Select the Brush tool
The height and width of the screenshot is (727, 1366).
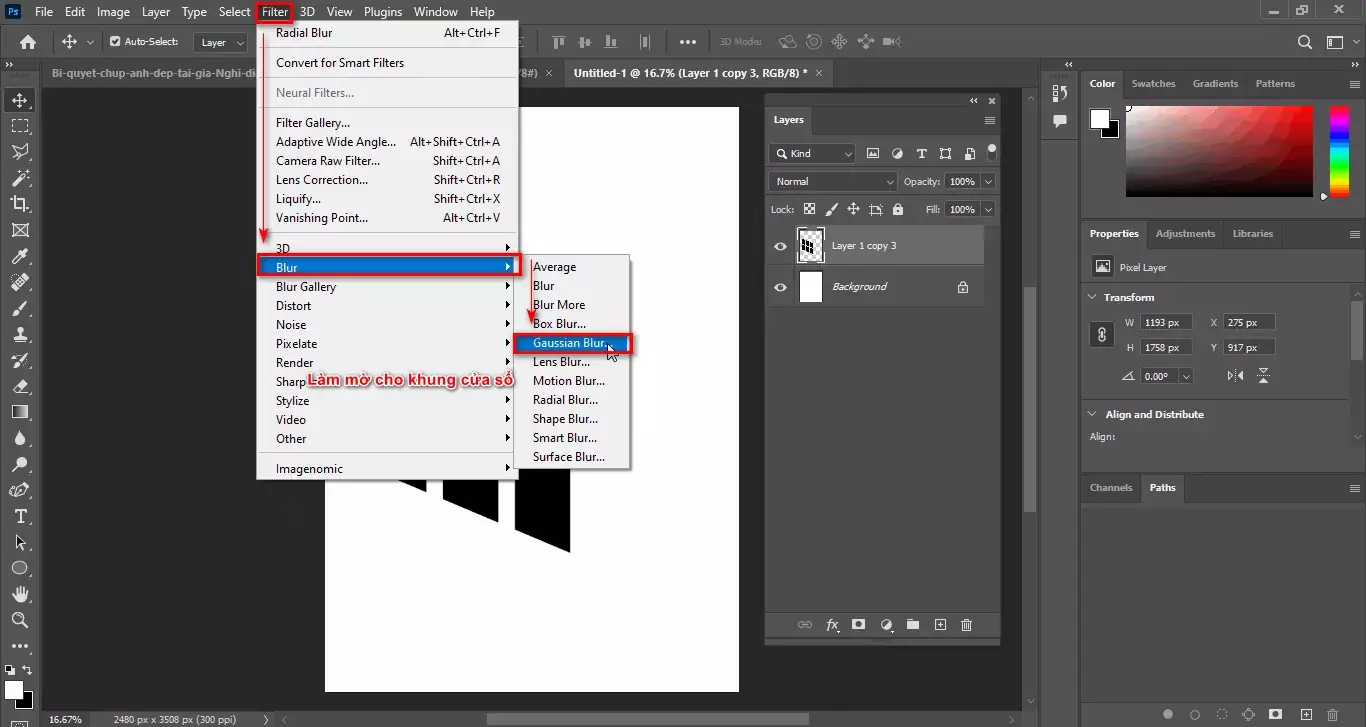click(x=20, y=308)
